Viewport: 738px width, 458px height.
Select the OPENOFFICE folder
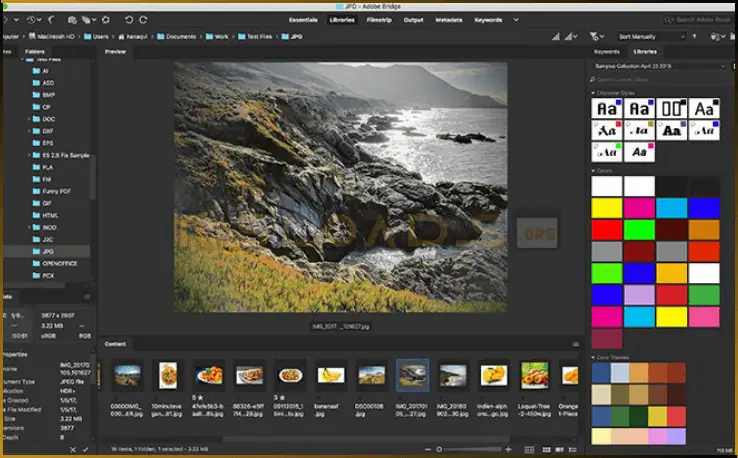pyautogui.click(x=55, y=264)
